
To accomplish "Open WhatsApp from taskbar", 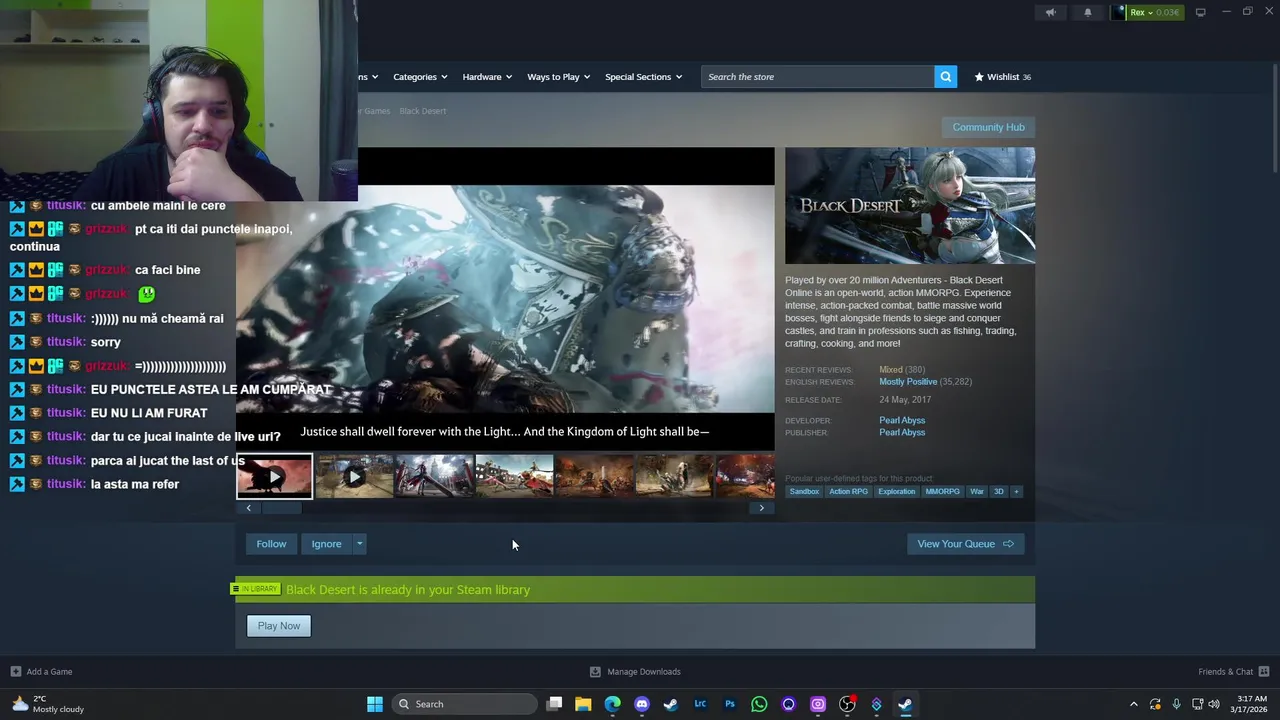I will pyautogui.click(x=759, y=704).
